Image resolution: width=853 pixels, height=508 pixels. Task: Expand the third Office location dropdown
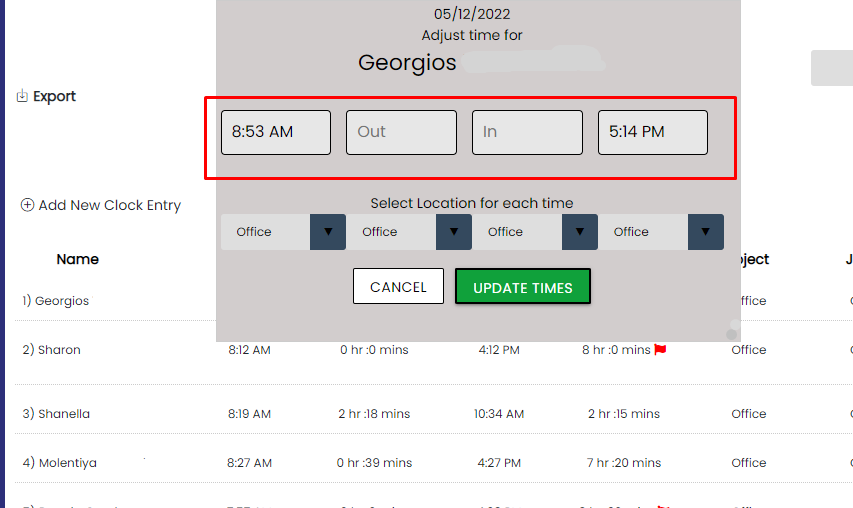click(x=580, y=232)
